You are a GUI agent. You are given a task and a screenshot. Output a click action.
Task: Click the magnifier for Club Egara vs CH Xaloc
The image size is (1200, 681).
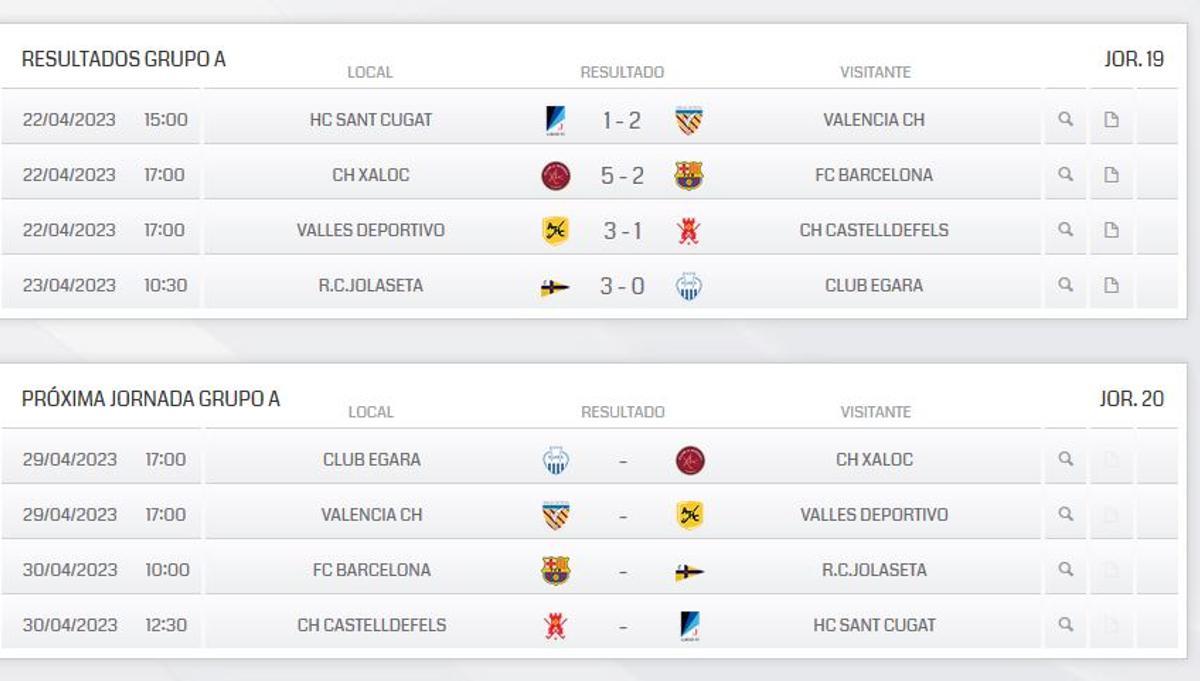click(1065, 459)
